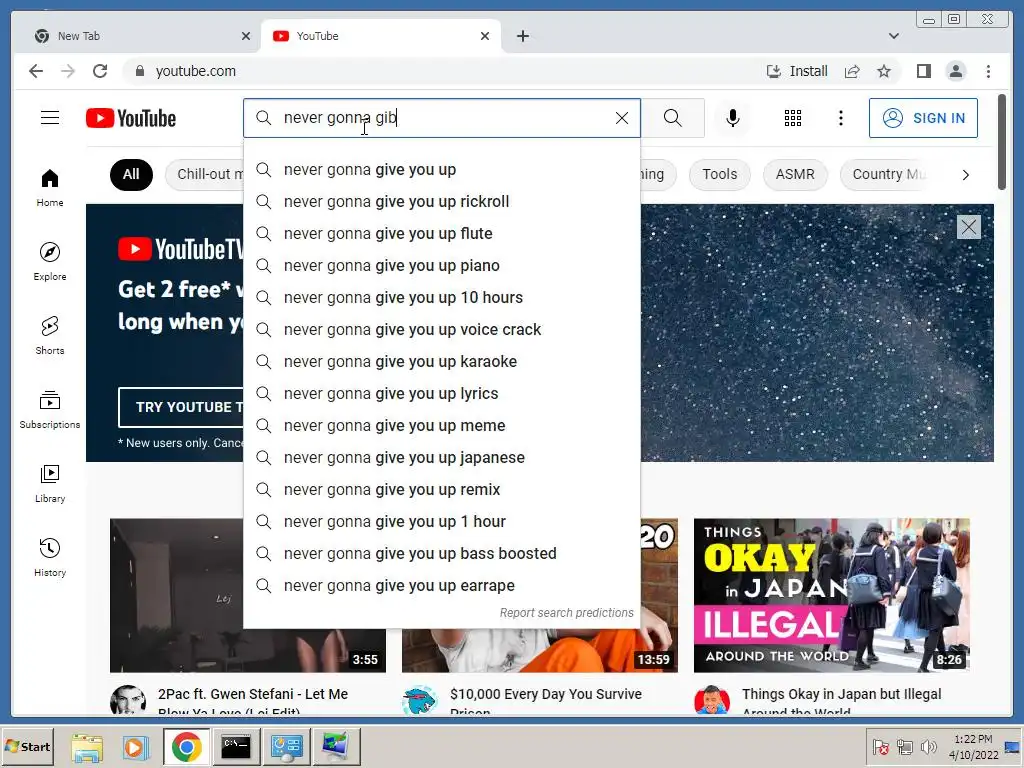The image size is (1024, 768).
Task: Open Subscriptions in the sidebar
Action: [50, 409]
